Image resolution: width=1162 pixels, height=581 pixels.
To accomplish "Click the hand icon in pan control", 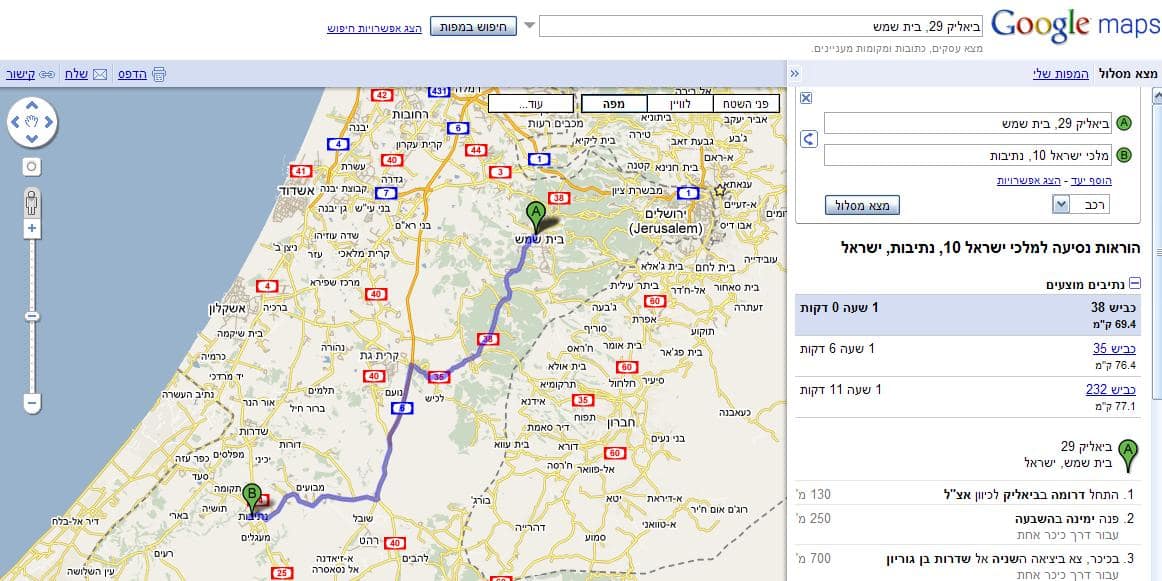I will click(31, 121).
